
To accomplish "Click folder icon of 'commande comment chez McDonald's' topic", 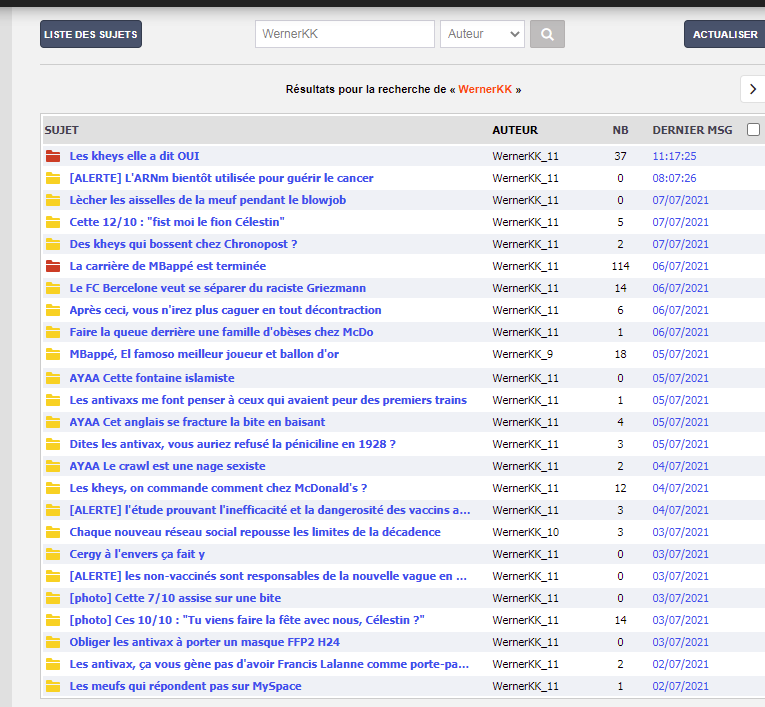I will (53, 488).
